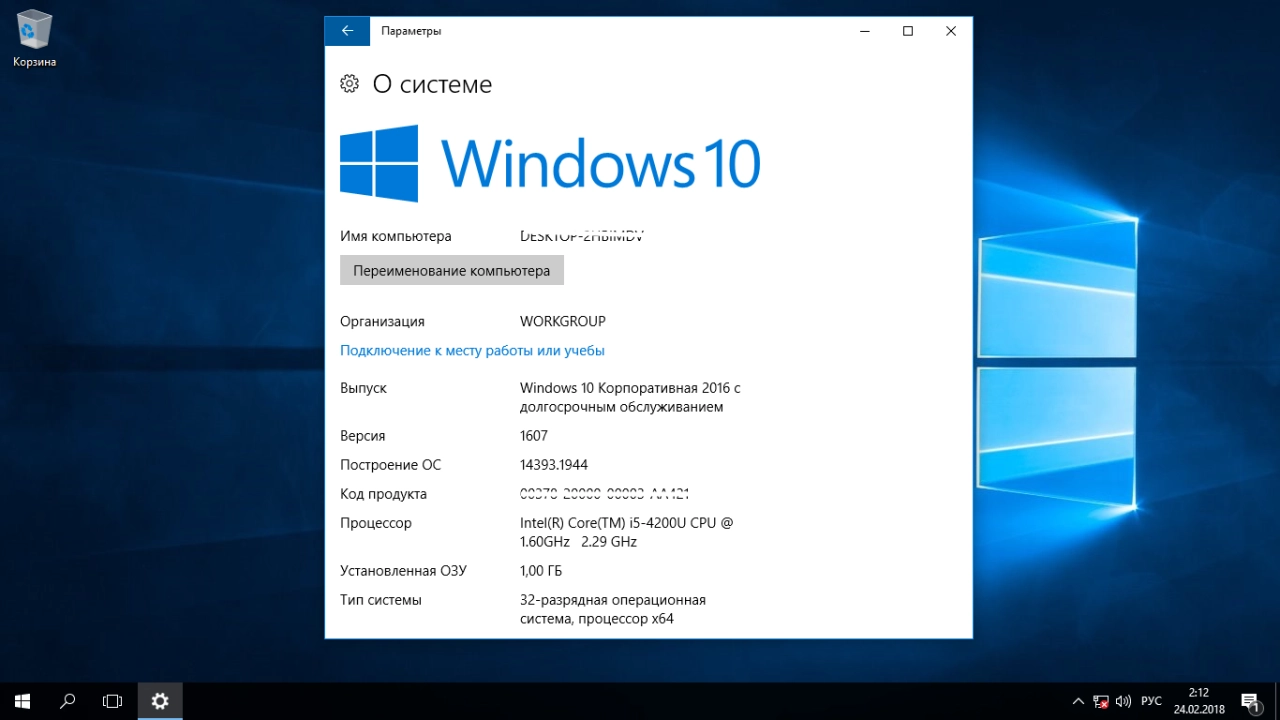Open the network status tray icon
1280x720 pixels.
1101,702
